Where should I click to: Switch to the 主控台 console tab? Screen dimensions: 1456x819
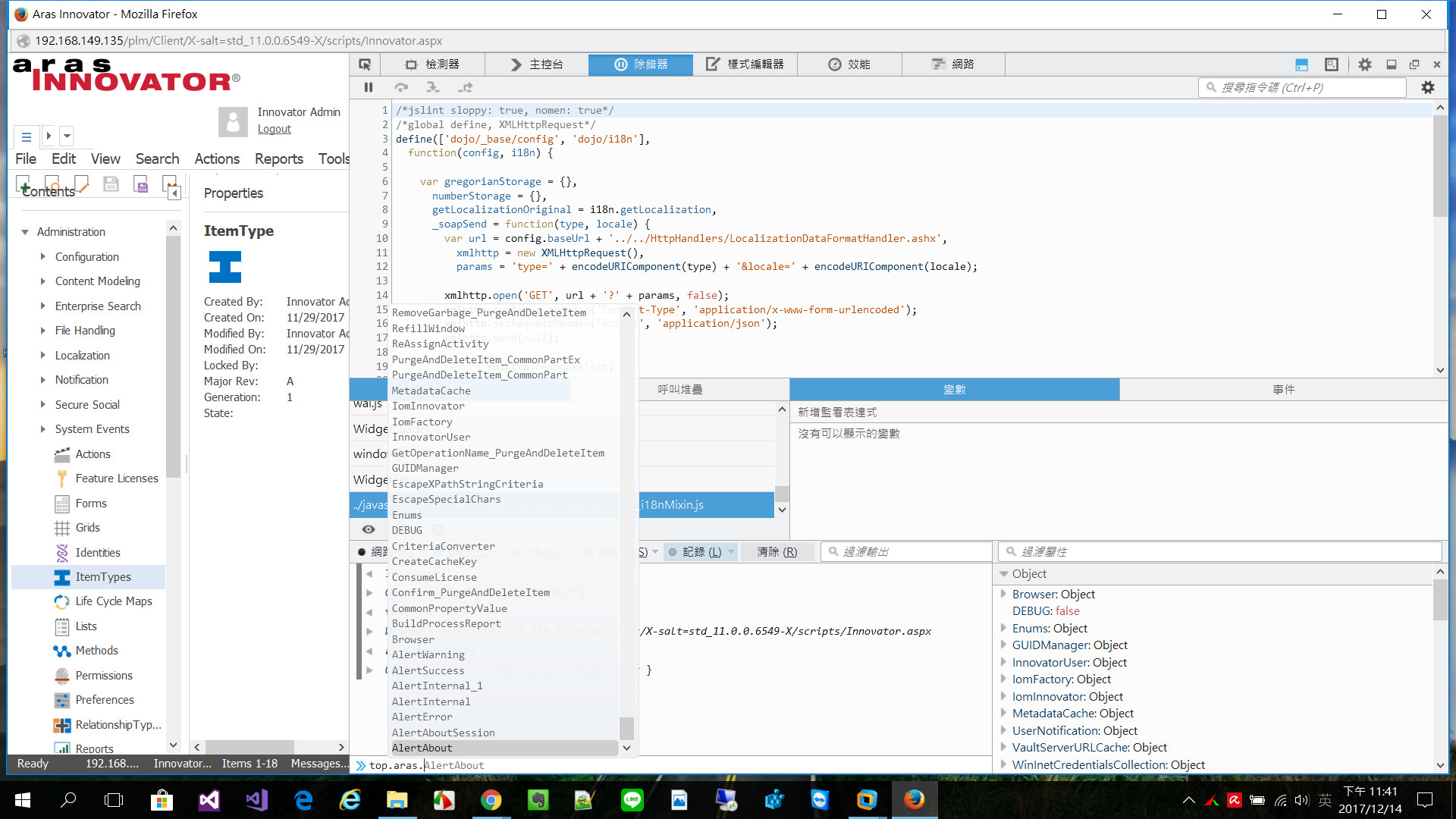(537, 64)
